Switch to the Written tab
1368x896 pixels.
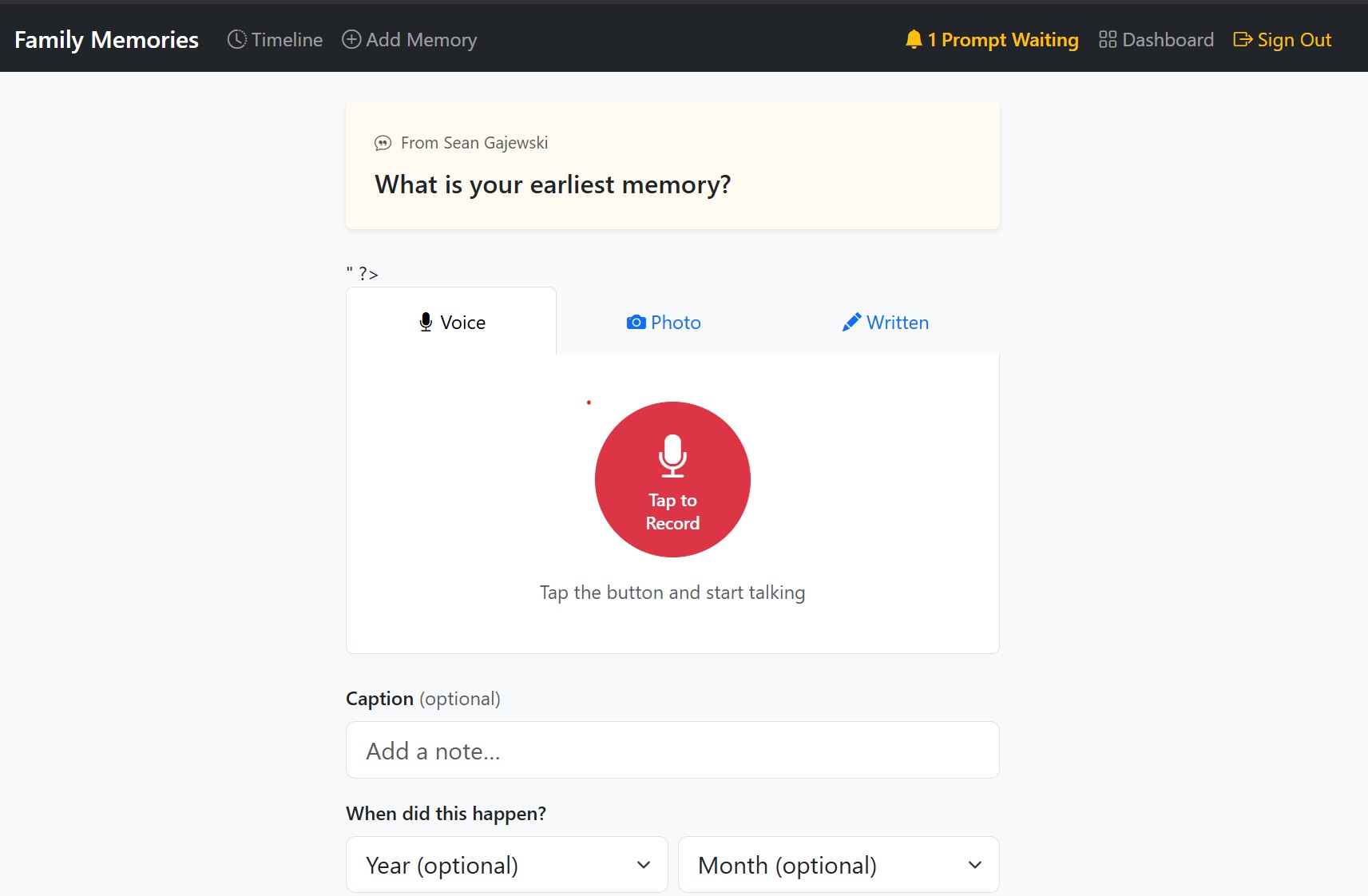885,322
